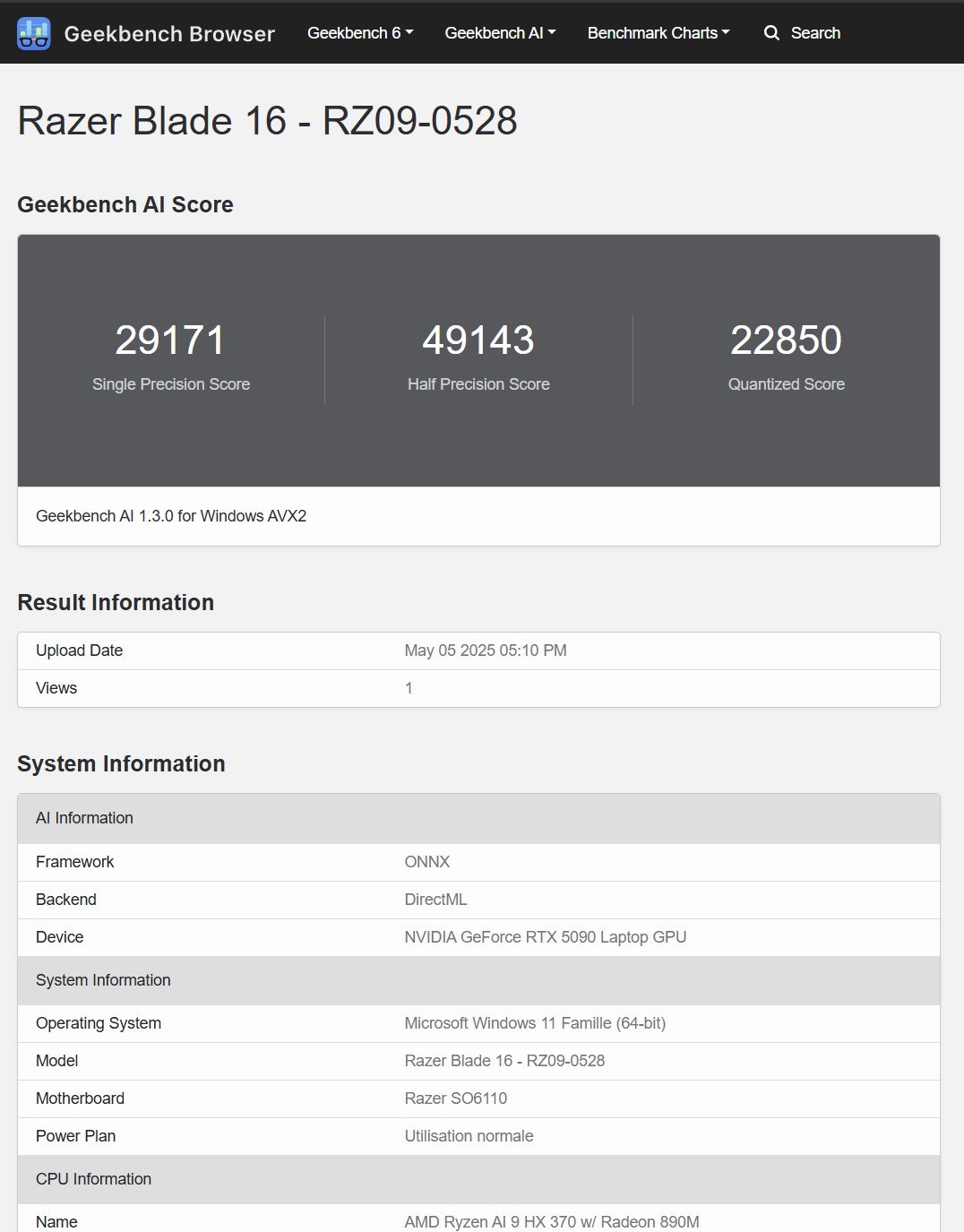This screenshot has width=964, height=1232.
Task: Click the CPU Information table header
Action: (x=478, y=1179)
